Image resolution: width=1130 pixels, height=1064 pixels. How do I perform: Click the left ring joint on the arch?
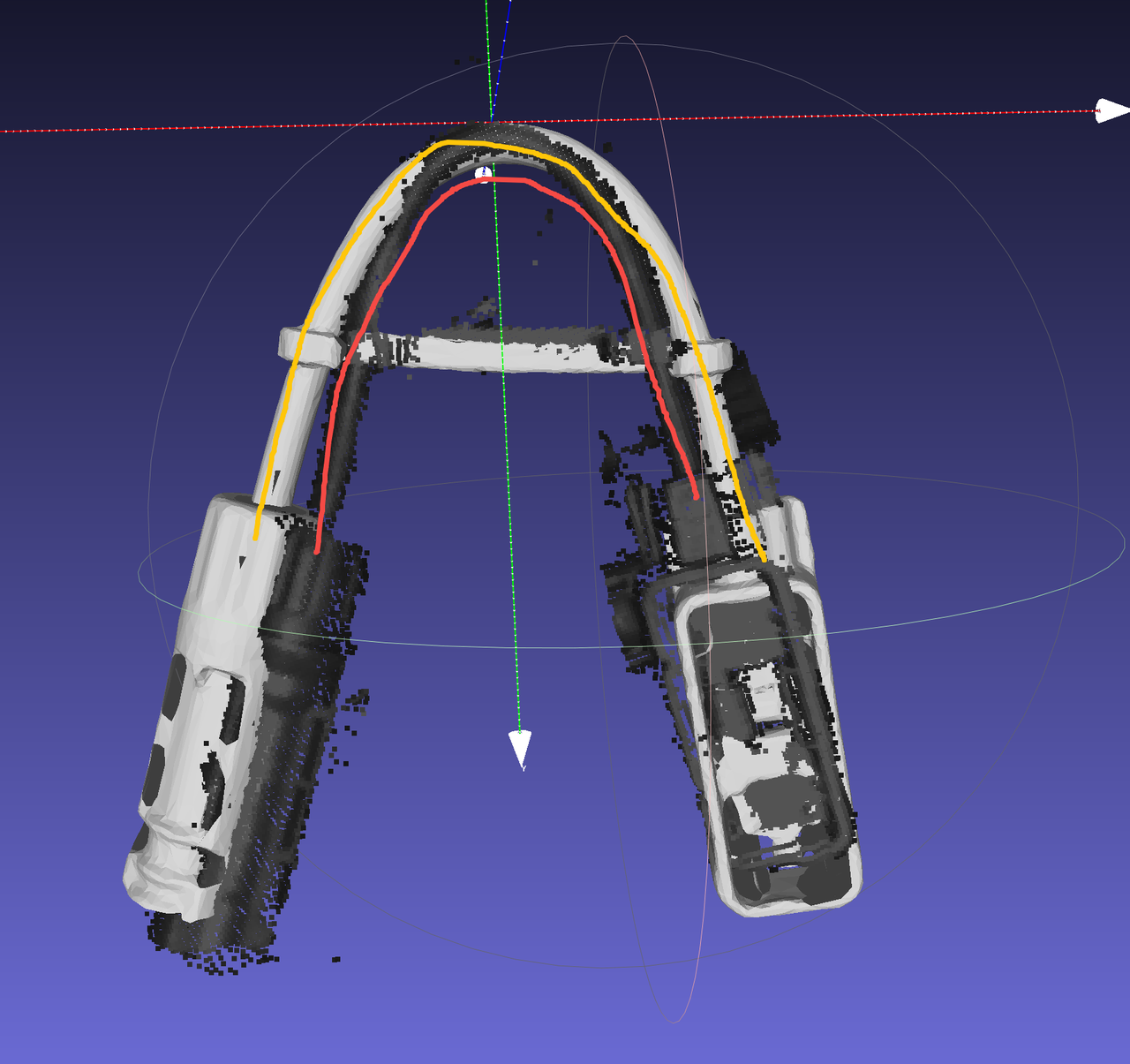click(x=309, y=345)
